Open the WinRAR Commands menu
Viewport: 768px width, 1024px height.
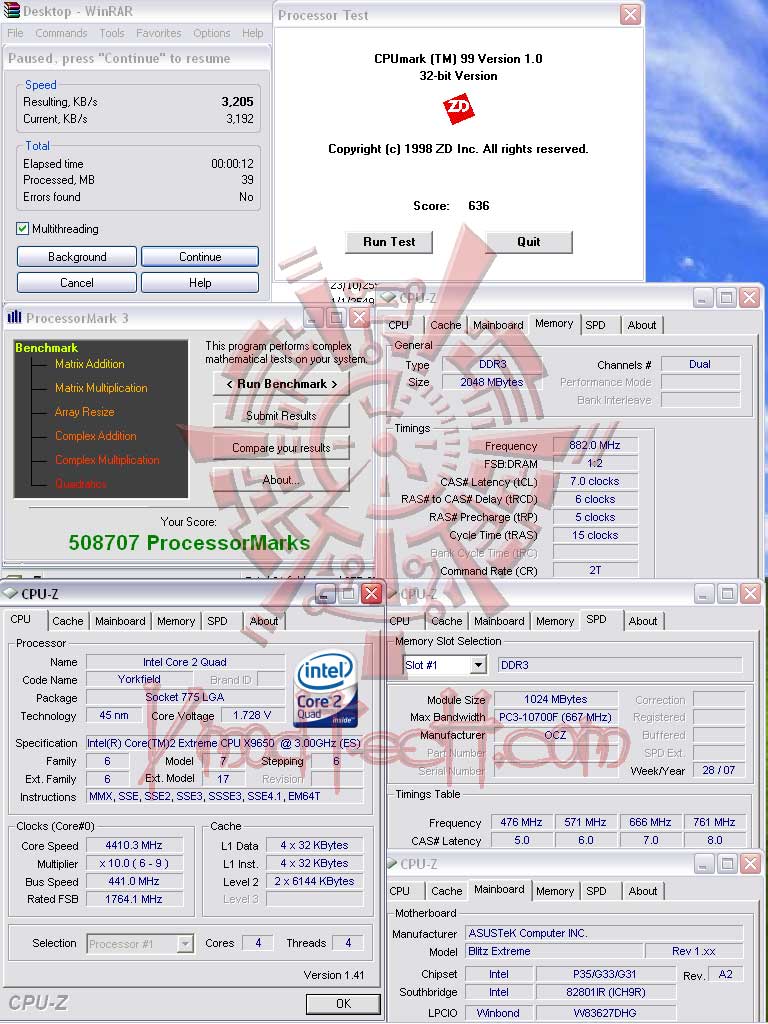point(61,33)
